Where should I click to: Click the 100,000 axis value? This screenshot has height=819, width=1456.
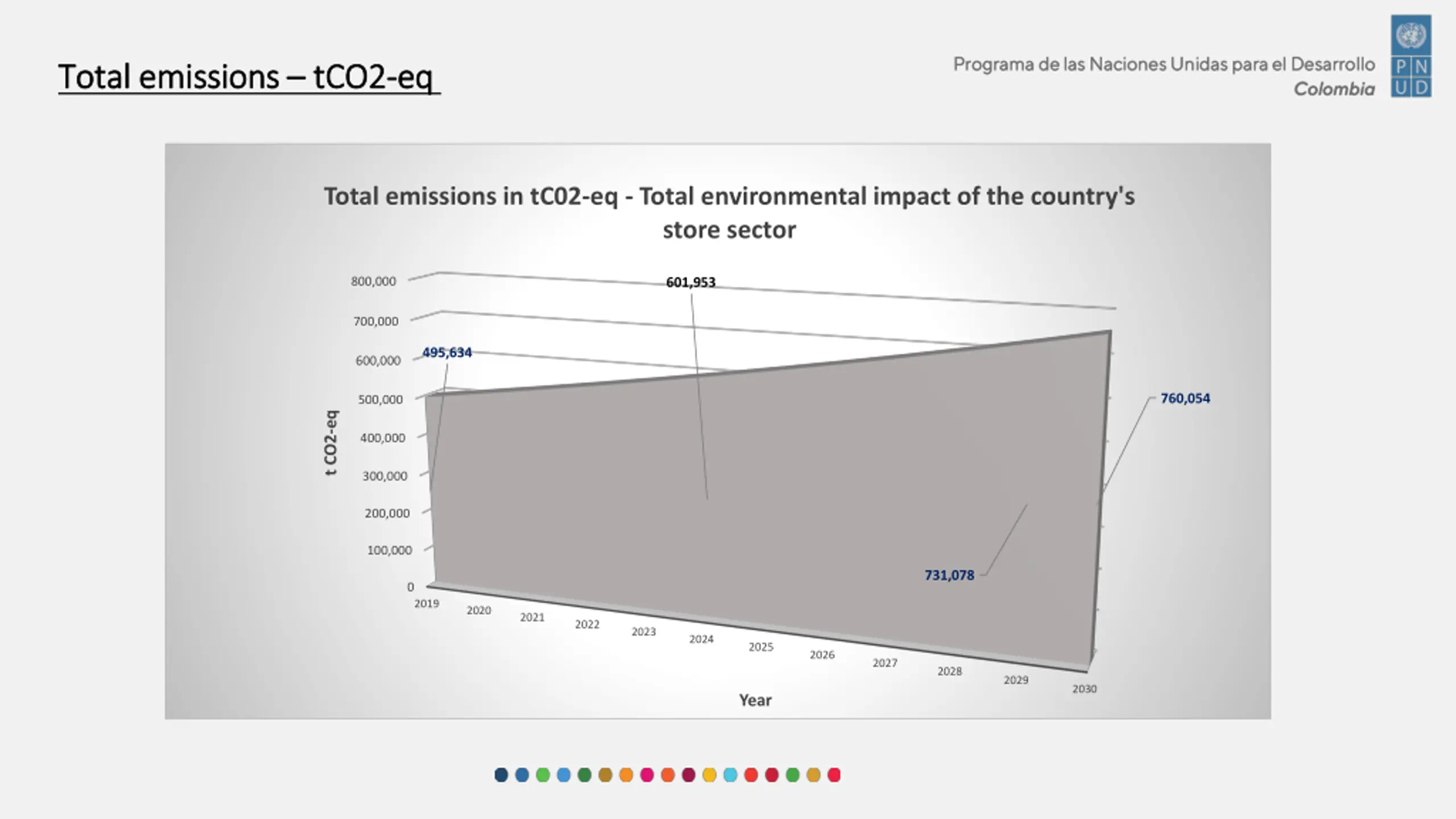390,550
